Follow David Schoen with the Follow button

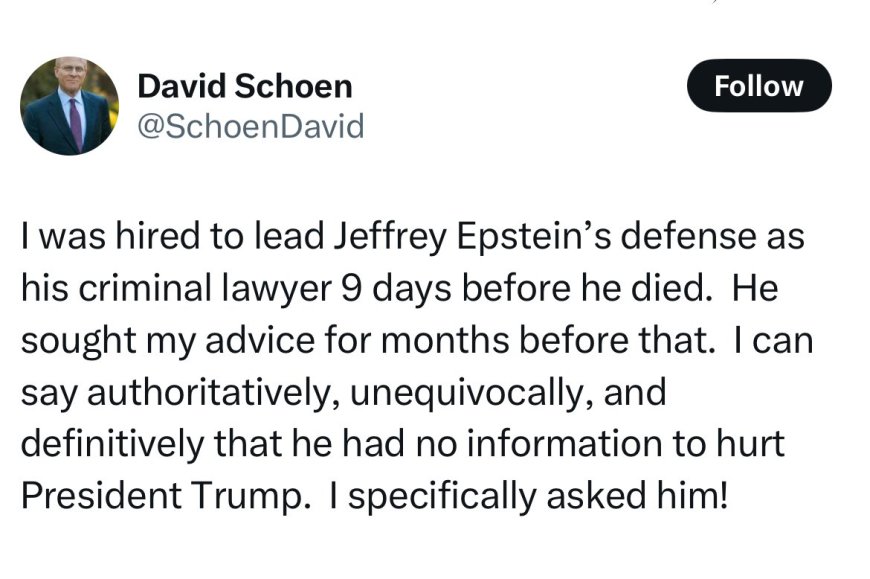[759, 86]
